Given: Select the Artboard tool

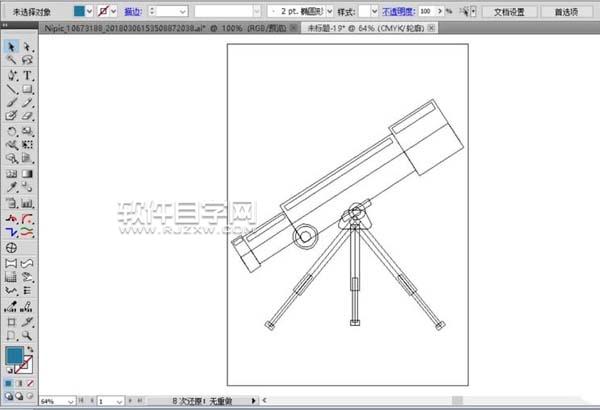Looking at the screenshot, I should 11,322.
